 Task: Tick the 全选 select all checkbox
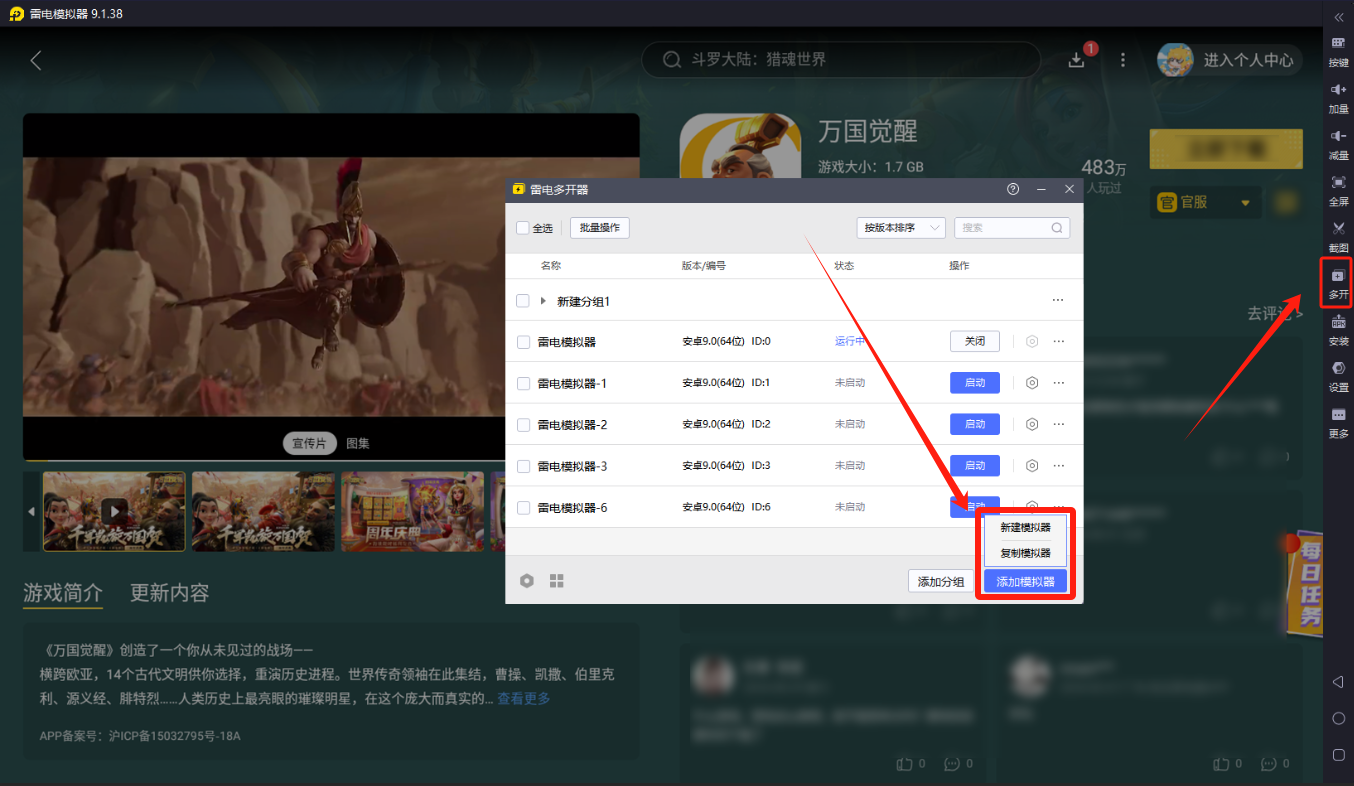(523, 228)
